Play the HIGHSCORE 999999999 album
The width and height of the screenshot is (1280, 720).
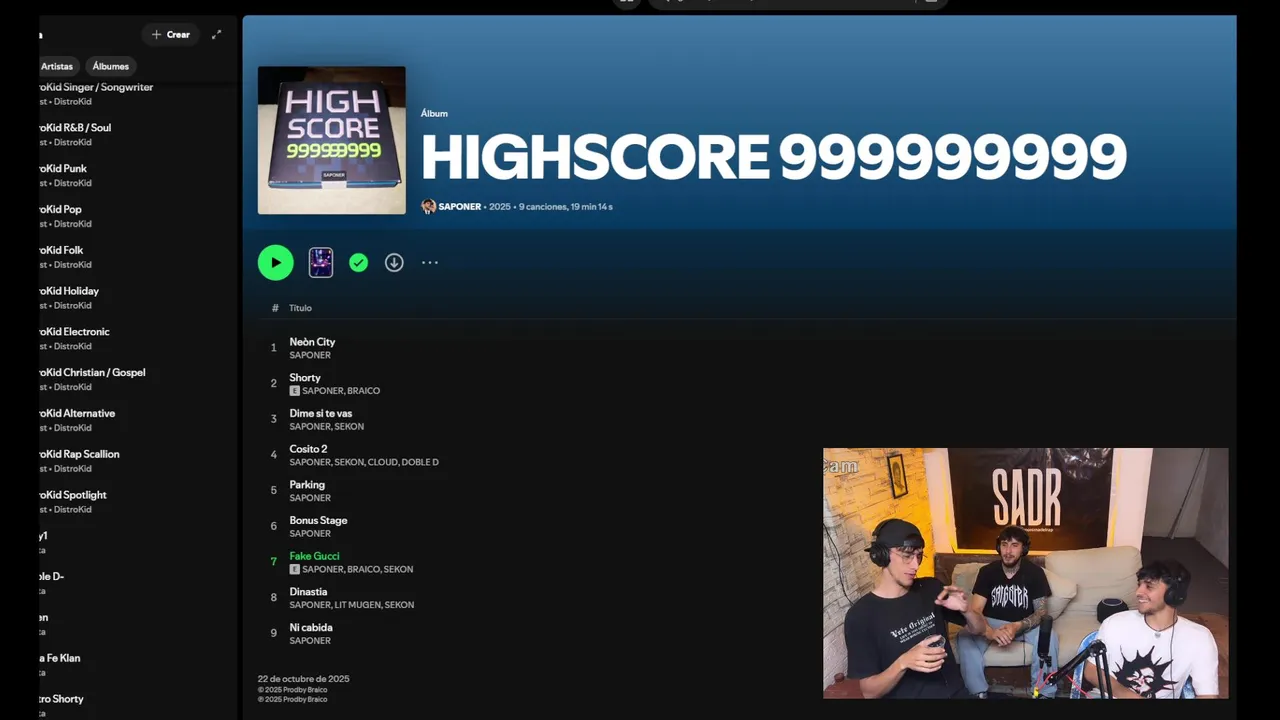275,262
